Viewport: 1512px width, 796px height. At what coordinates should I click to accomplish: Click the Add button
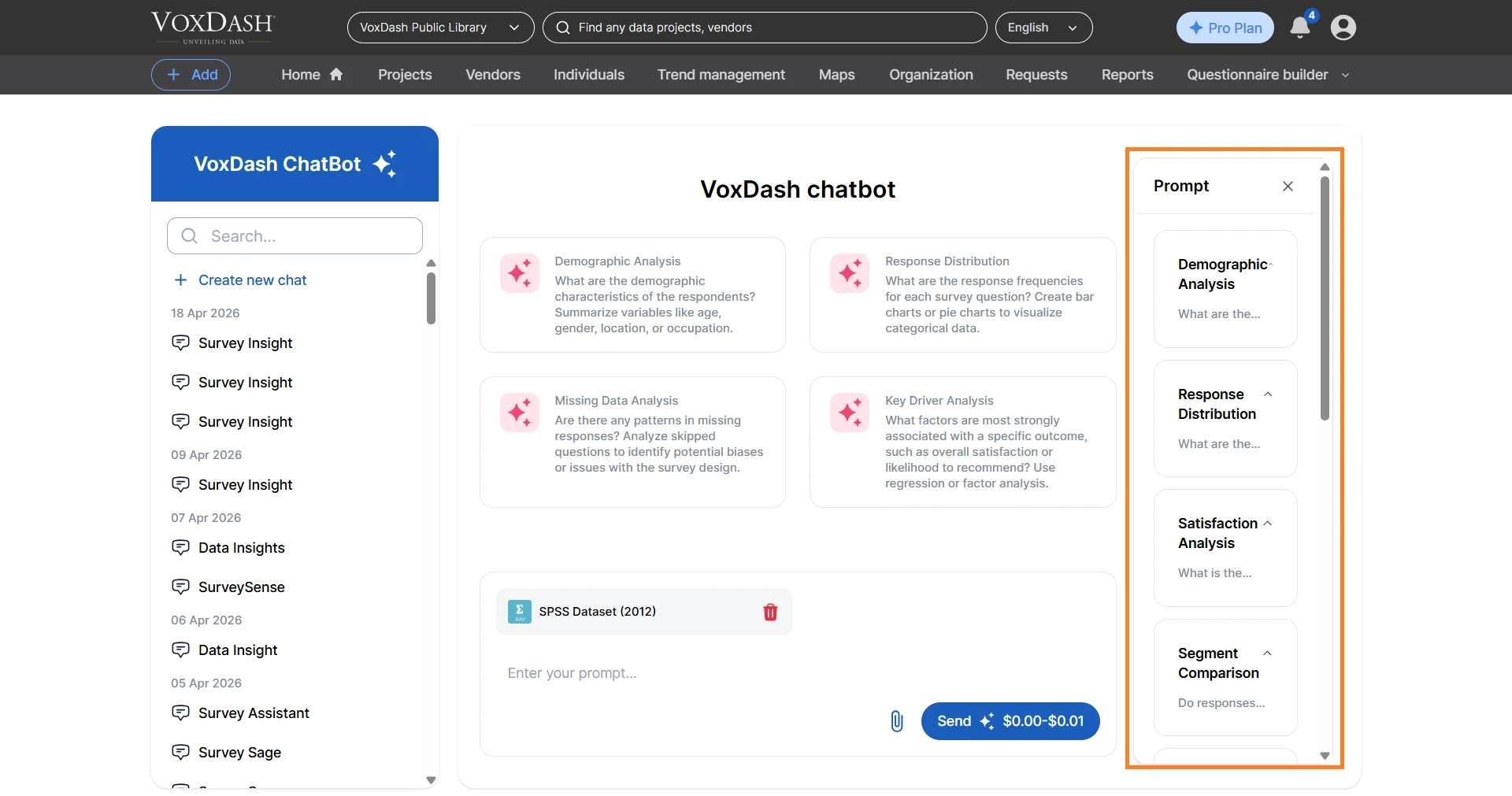click(191, 75)
